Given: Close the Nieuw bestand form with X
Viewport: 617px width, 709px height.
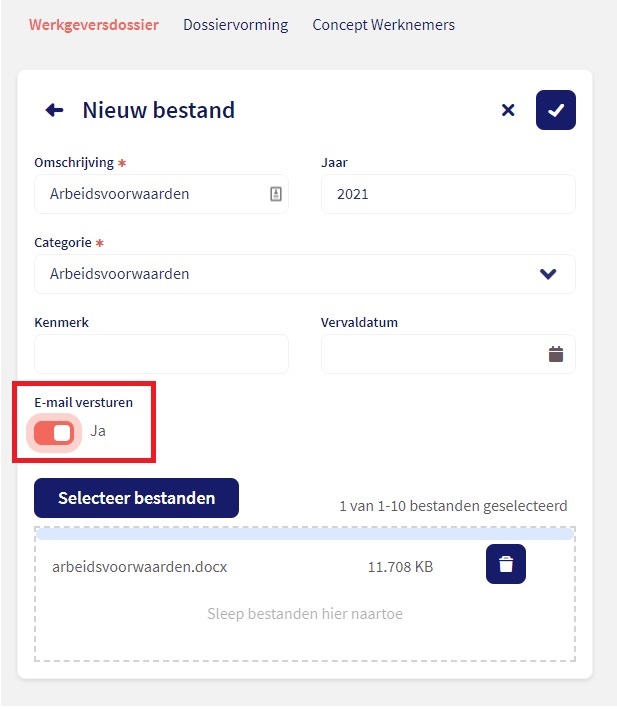Looking at the screenshot, I should (508, 110).
